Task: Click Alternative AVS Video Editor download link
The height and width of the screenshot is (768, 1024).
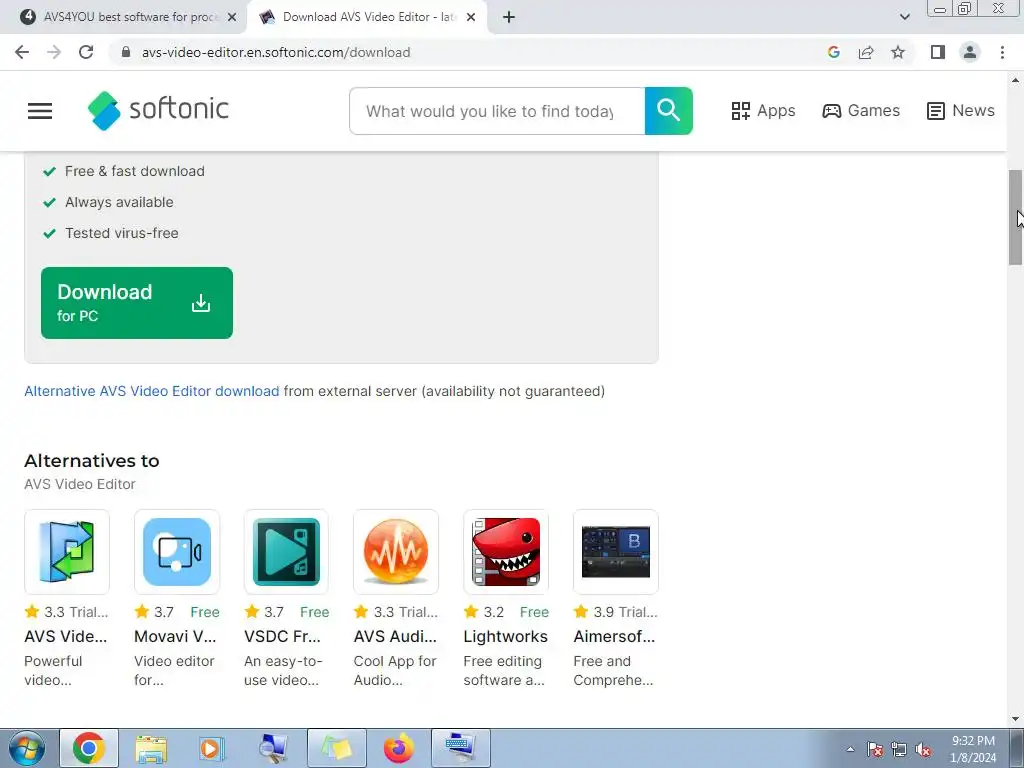Action: (x=152, y=391)
